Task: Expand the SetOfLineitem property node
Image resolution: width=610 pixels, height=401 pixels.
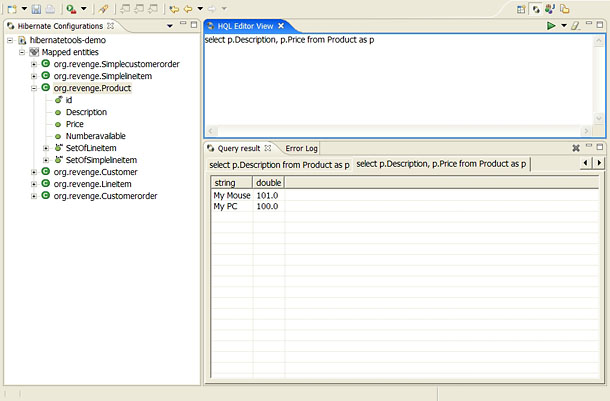Action: click(47, 148)
